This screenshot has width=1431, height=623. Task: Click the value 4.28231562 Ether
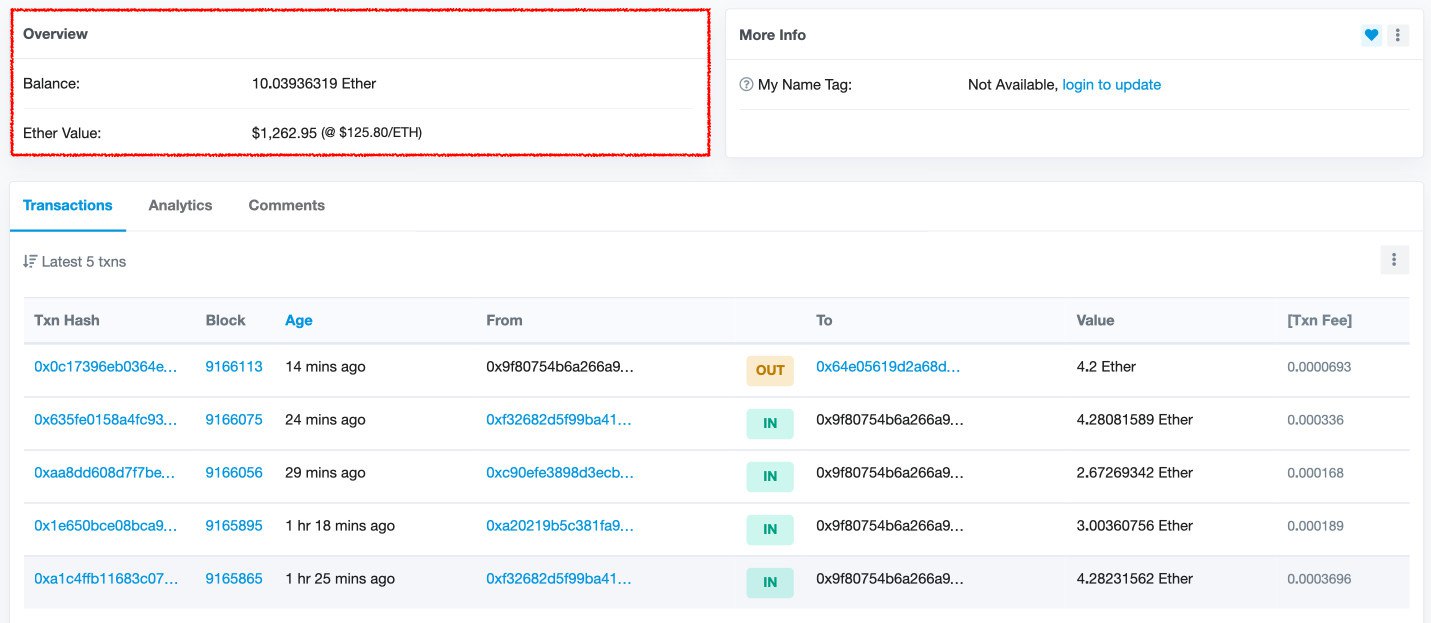pyautogui.click(x=1135, y=579)
